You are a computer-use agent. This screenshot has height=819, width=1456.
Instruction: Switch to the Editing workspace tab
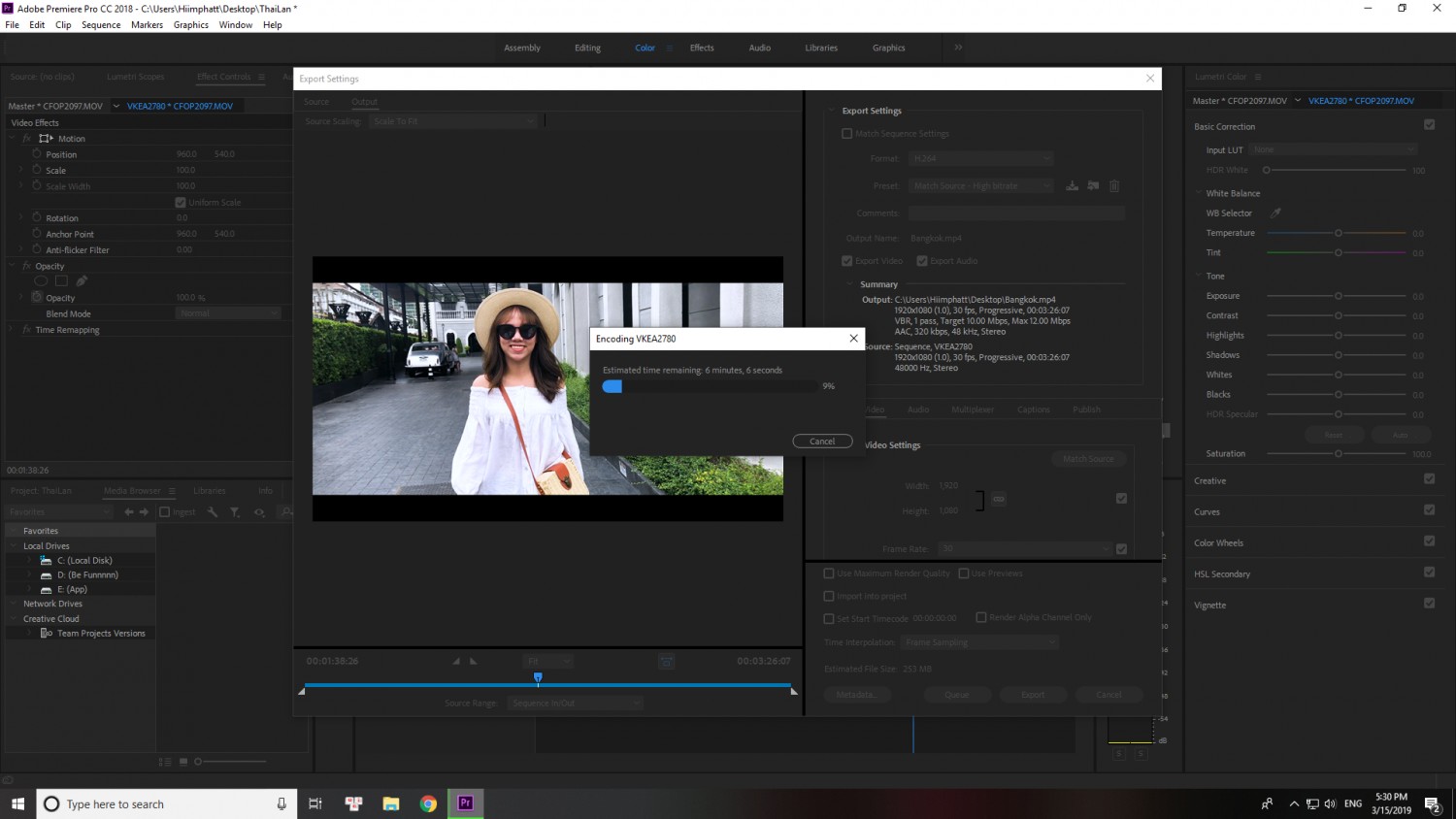[587, 48]
